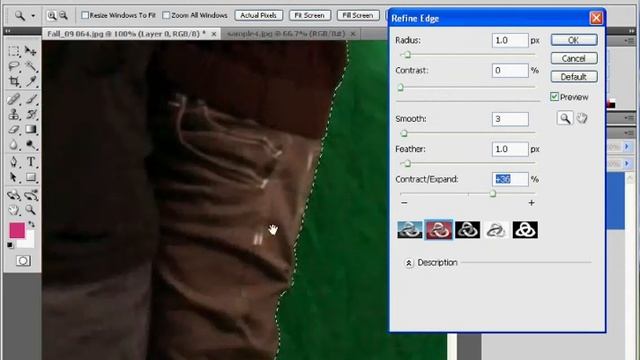This screenshot has height=360, width=640.
Task: Click the Radius slider handle
Action: [407, 55]
